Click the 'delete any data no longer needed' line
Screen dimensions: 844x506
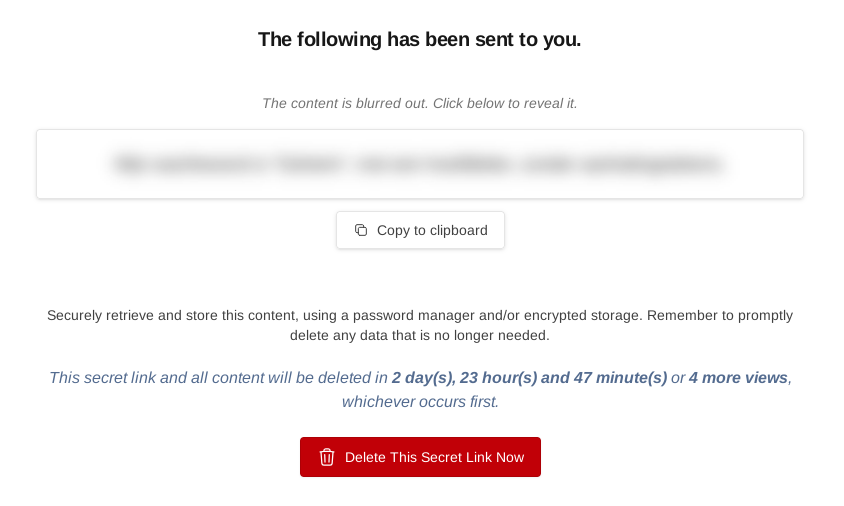click(420, 335)
